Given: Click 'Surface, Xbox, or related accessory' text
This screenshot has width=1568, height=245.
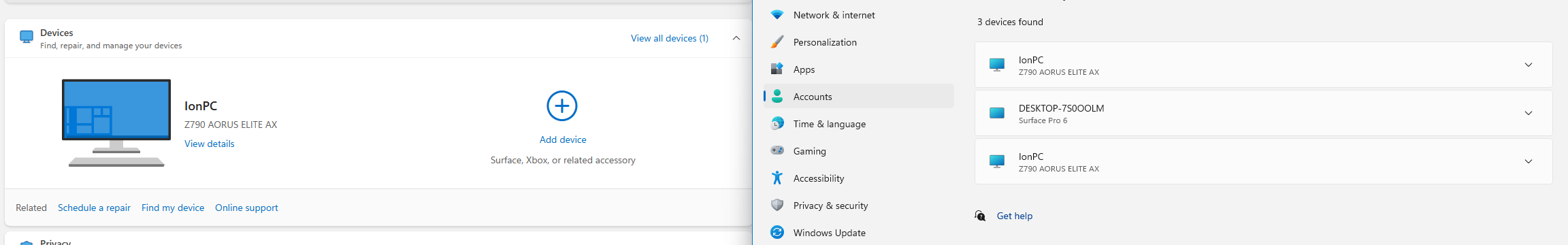Looking at the screenshot, I should point(563,160).
